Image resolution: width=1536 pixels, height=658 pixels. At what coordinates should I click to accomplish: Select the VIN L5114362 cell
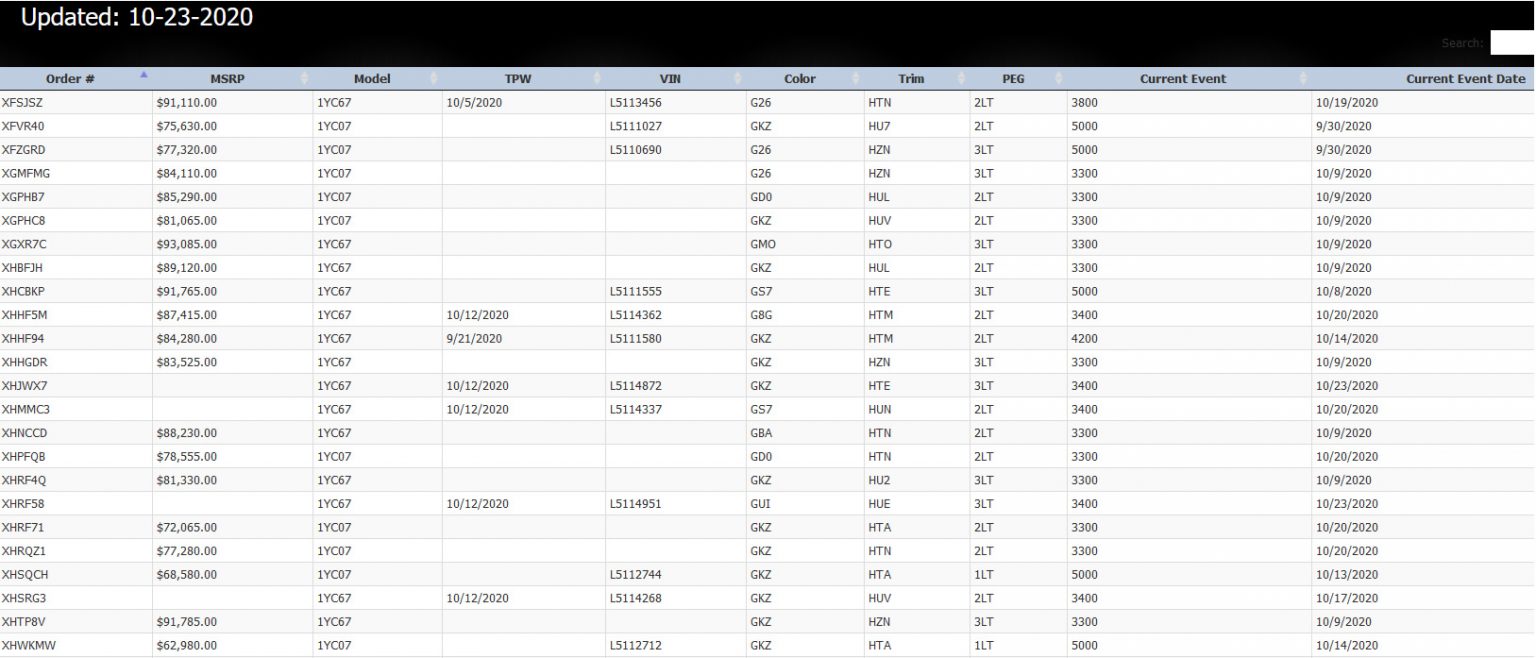click(635, 315)
